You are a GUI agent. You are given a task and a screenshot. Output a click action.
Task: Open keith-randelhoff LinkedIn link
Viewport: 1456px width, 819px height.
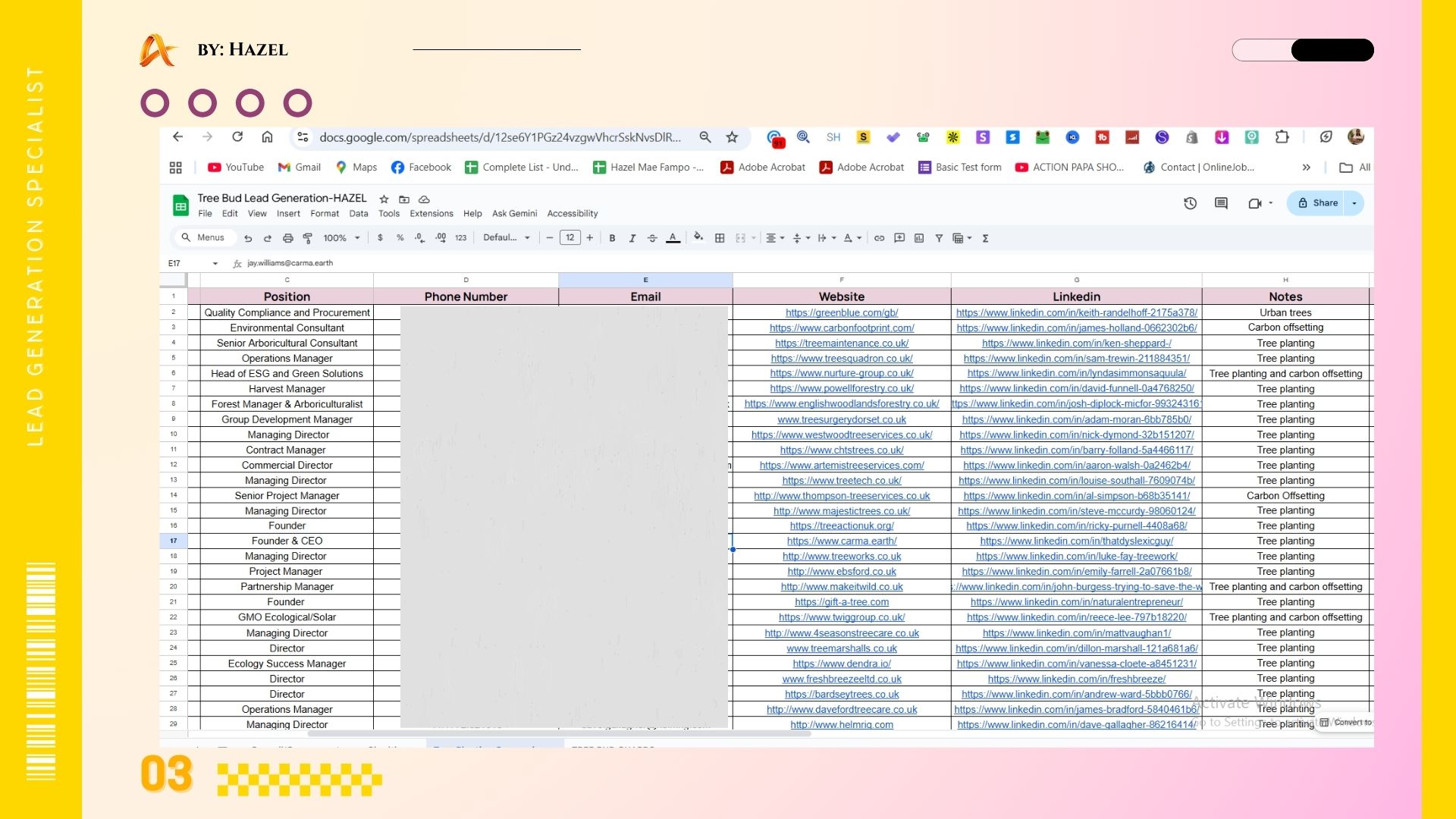click(x=1076, y=312)
